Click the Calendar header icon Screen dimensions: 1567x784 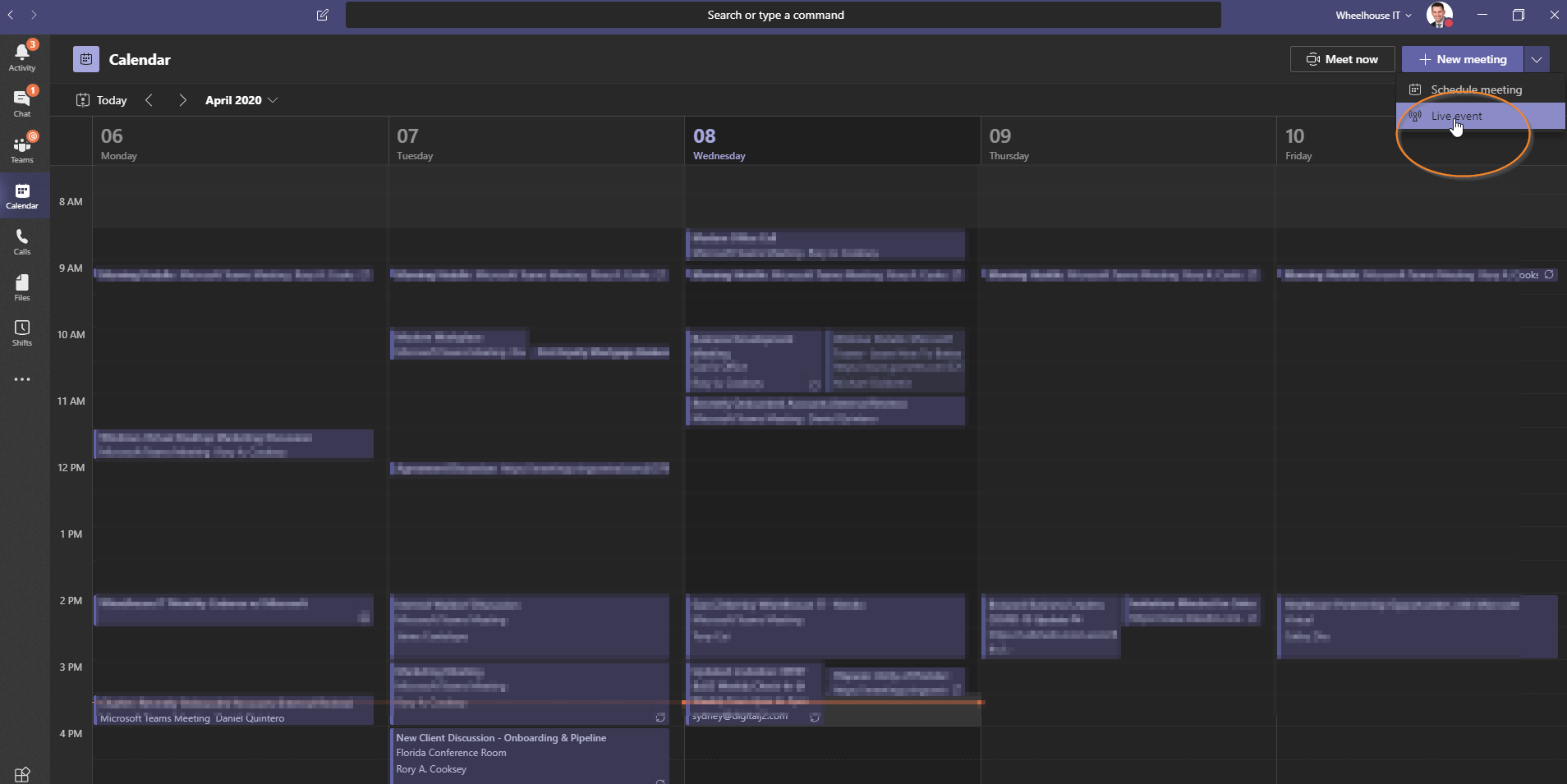[x=86, y=59]
